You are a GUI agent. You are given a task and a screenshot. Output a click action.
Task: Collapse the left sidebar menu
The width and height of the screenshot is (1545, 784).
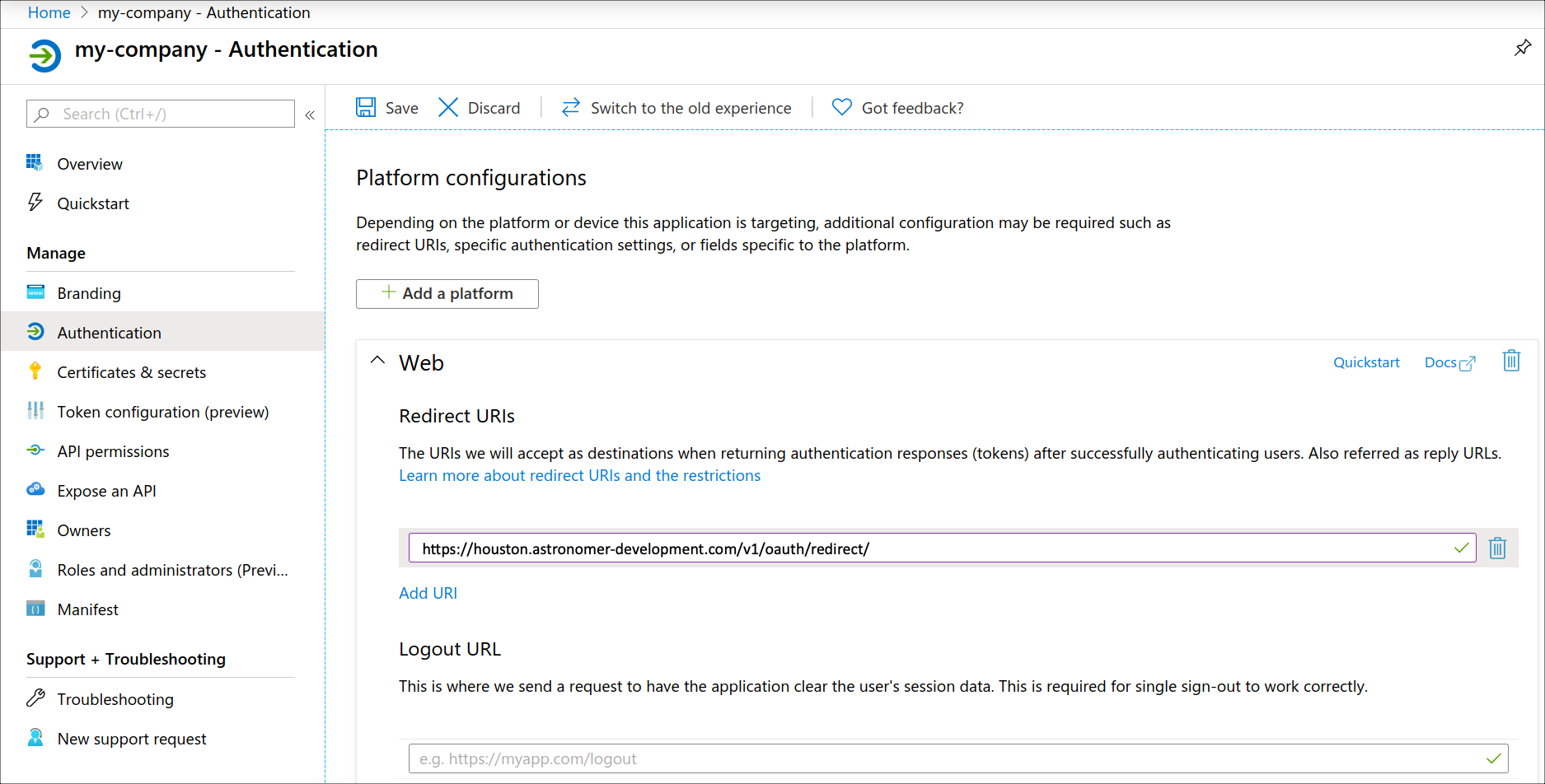click(310, 115)
